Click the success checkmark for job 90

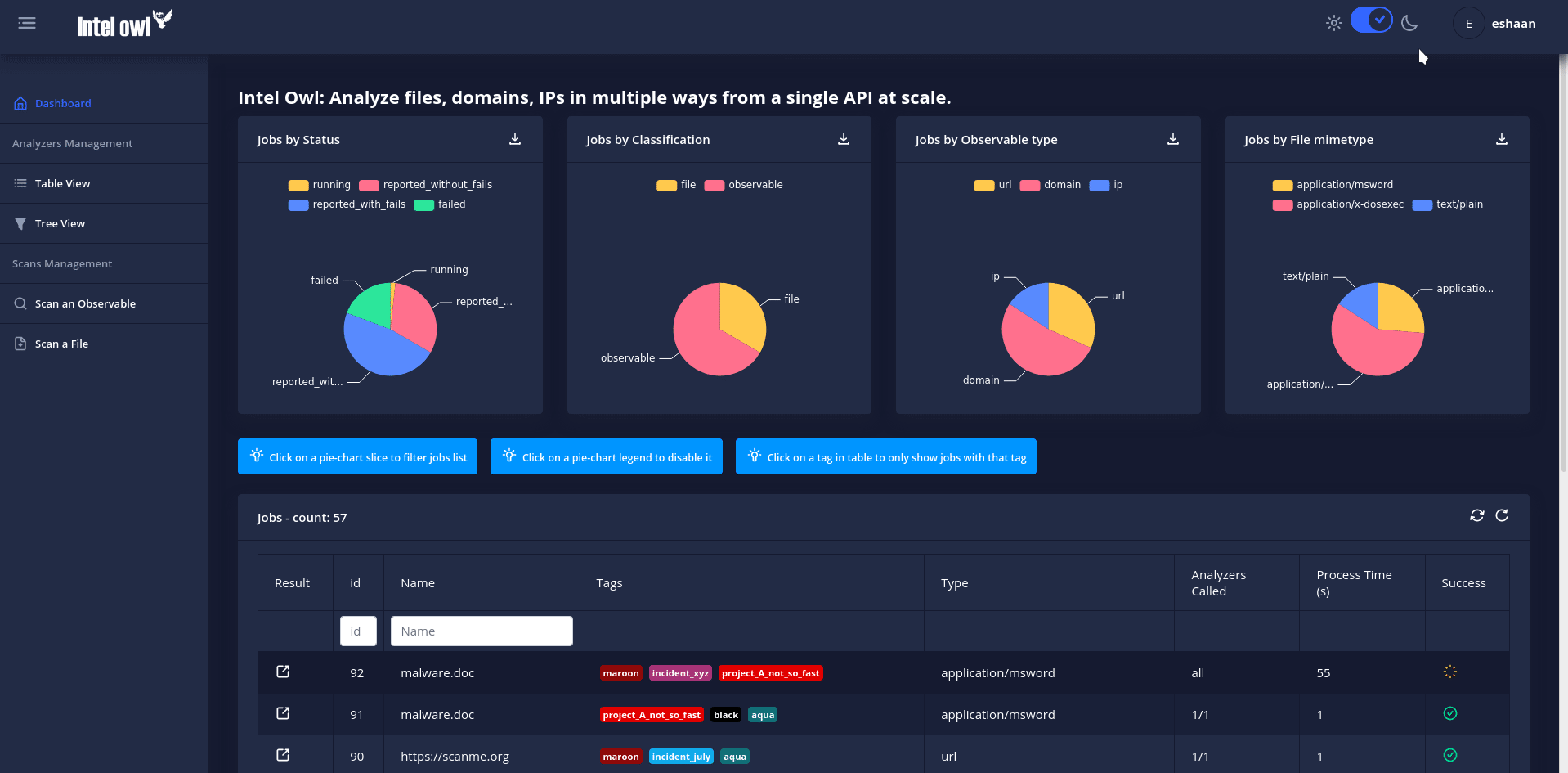click(1450, 755)
